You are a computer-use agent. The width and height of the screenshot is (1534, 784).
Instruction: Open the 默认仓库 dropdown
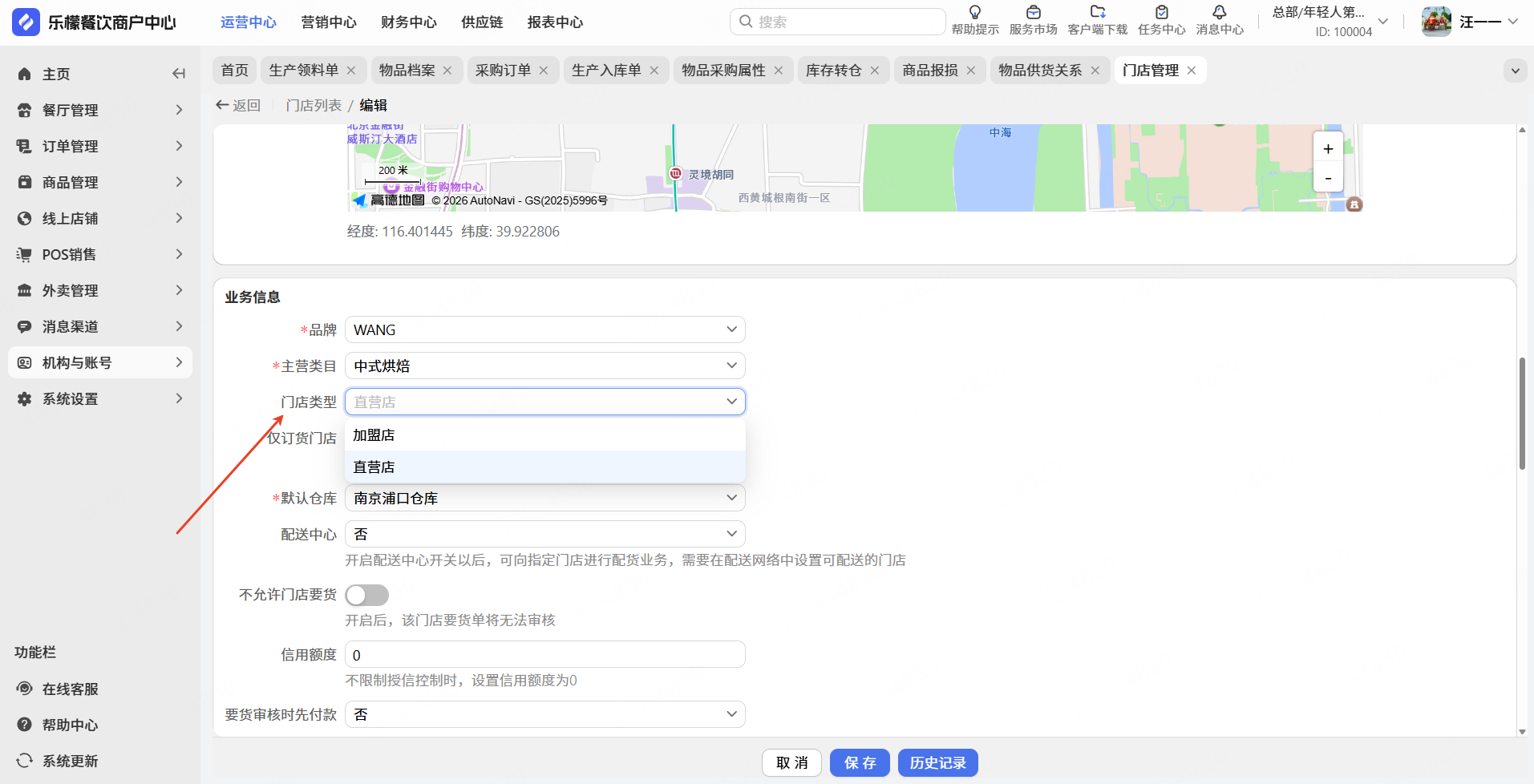pyautogui.click(x=545, y=498)
